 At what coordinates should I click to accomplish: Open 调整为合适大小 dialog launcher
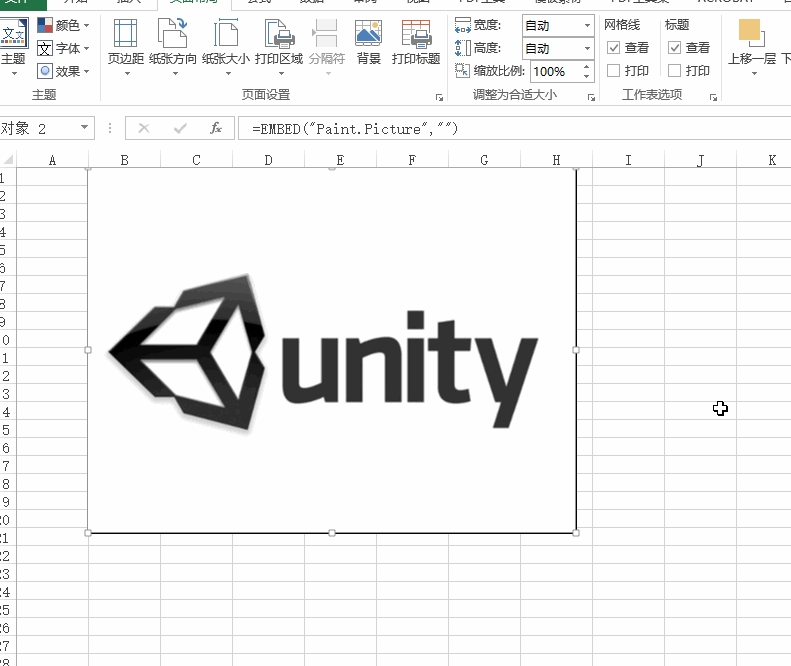591,97
